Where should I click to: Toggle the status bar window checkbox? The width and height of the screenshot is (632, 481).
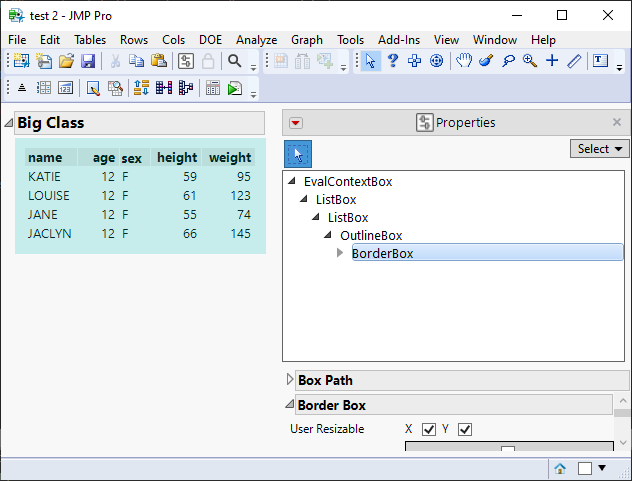coord(585,468)
